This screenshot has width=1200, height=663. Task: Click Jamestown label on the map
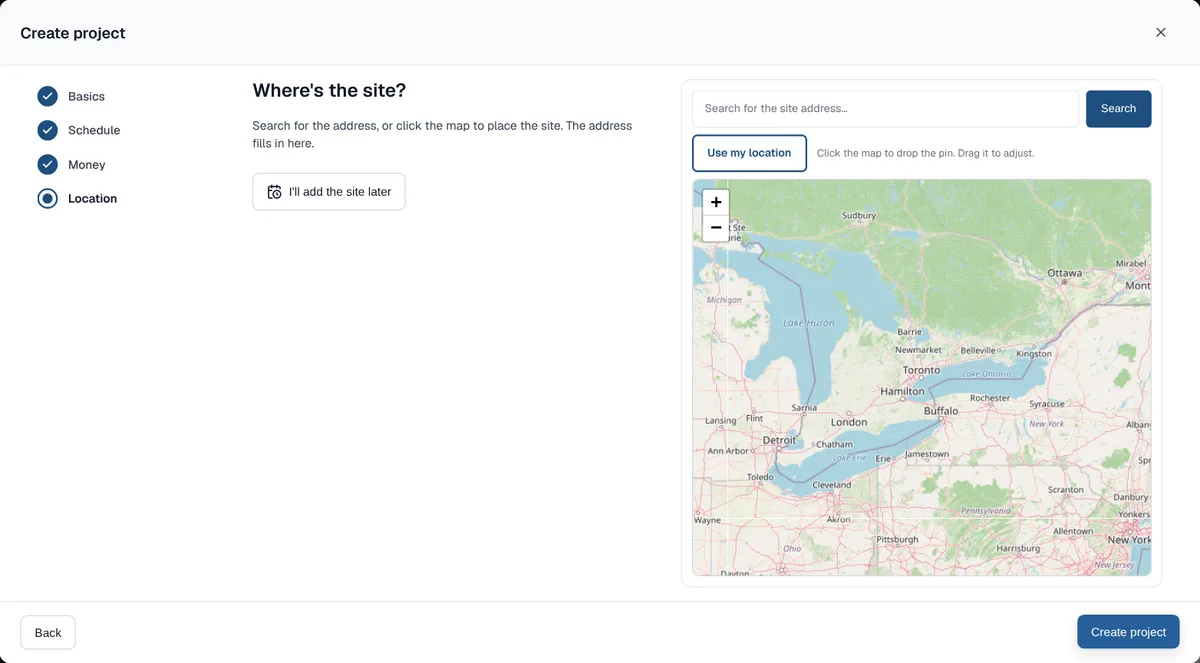coord(926,454)
